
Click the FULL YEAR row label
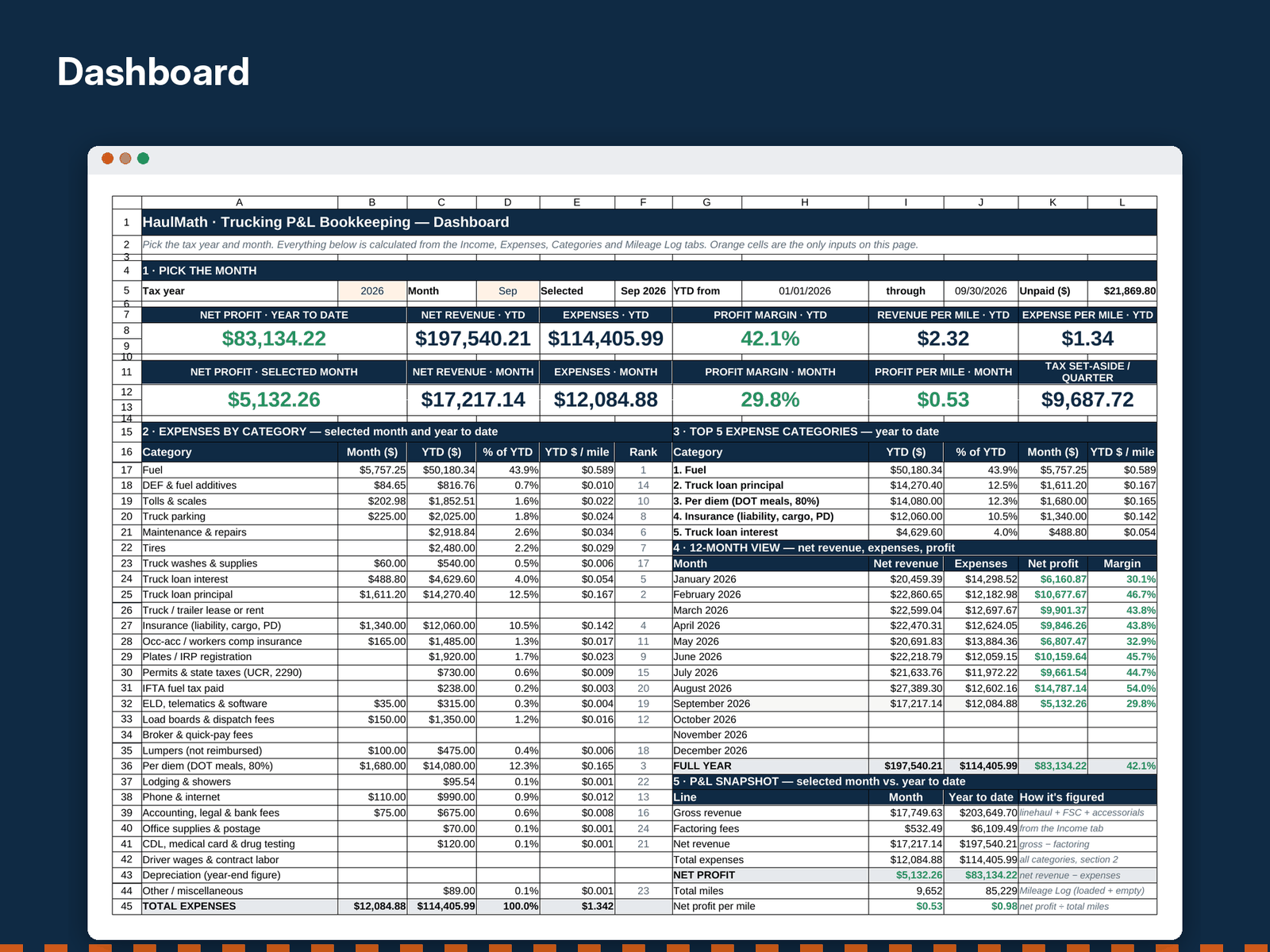pyautogui.click(x=770, y=766)
